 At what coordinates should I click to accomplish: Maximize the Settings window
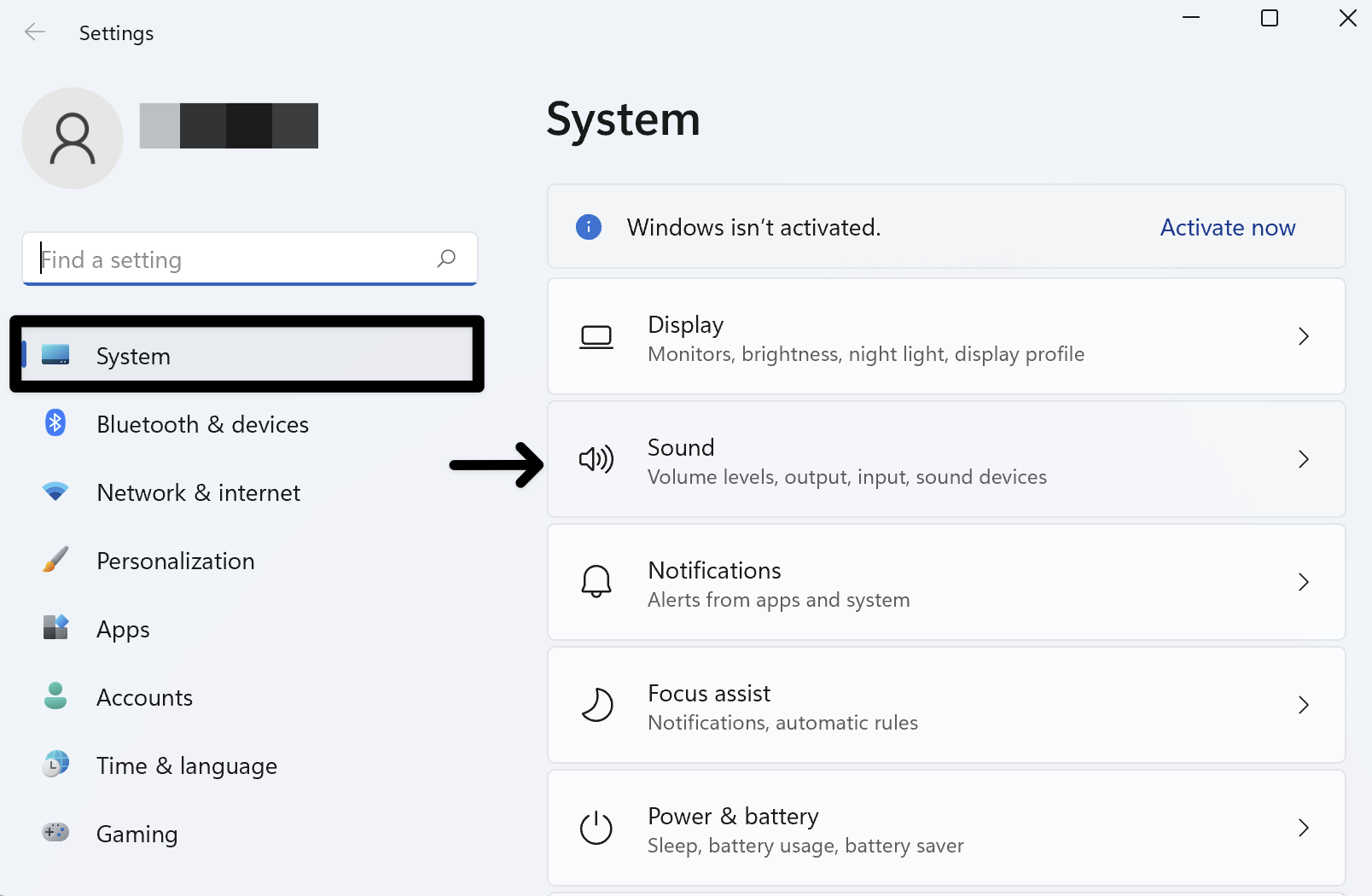pyautogui.click(x=1270, y=18)
